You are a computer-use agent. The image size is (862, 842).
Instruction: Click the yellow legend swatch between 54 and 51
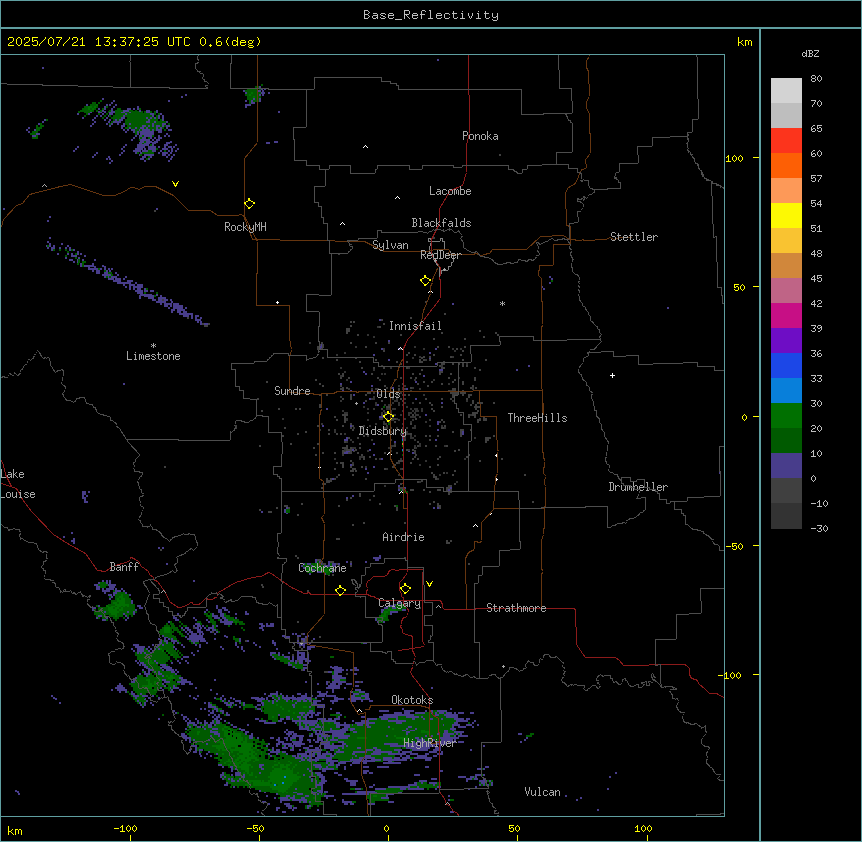pos(786,215)
